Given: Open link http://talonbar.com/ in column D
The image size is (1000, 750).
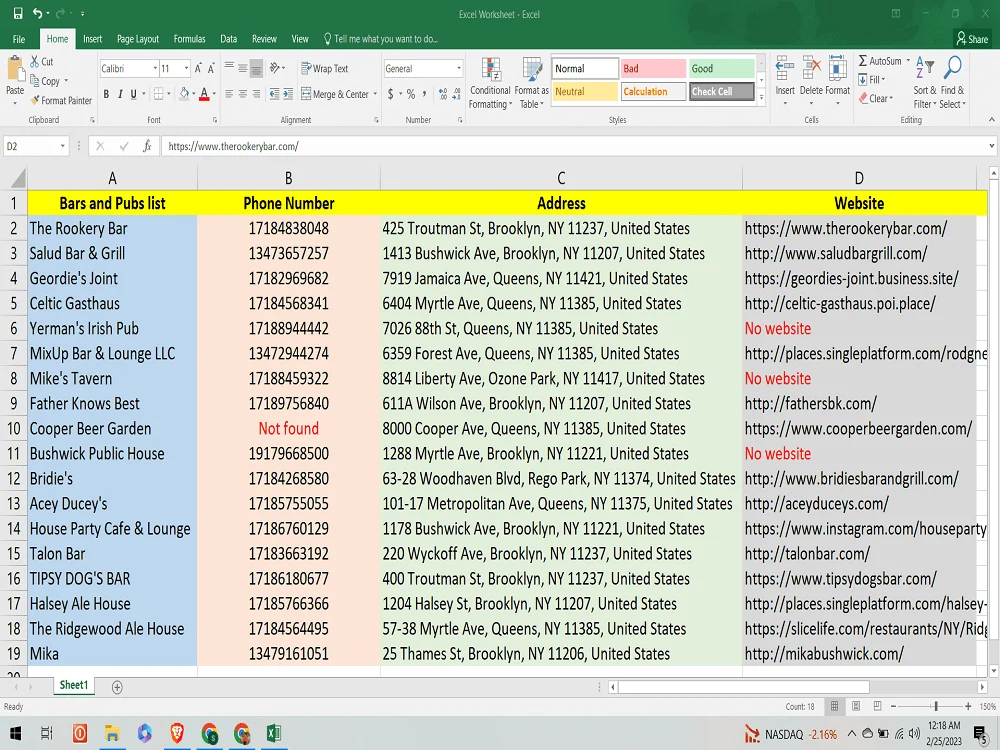Looking at the screenshot, I should [807, 554].
